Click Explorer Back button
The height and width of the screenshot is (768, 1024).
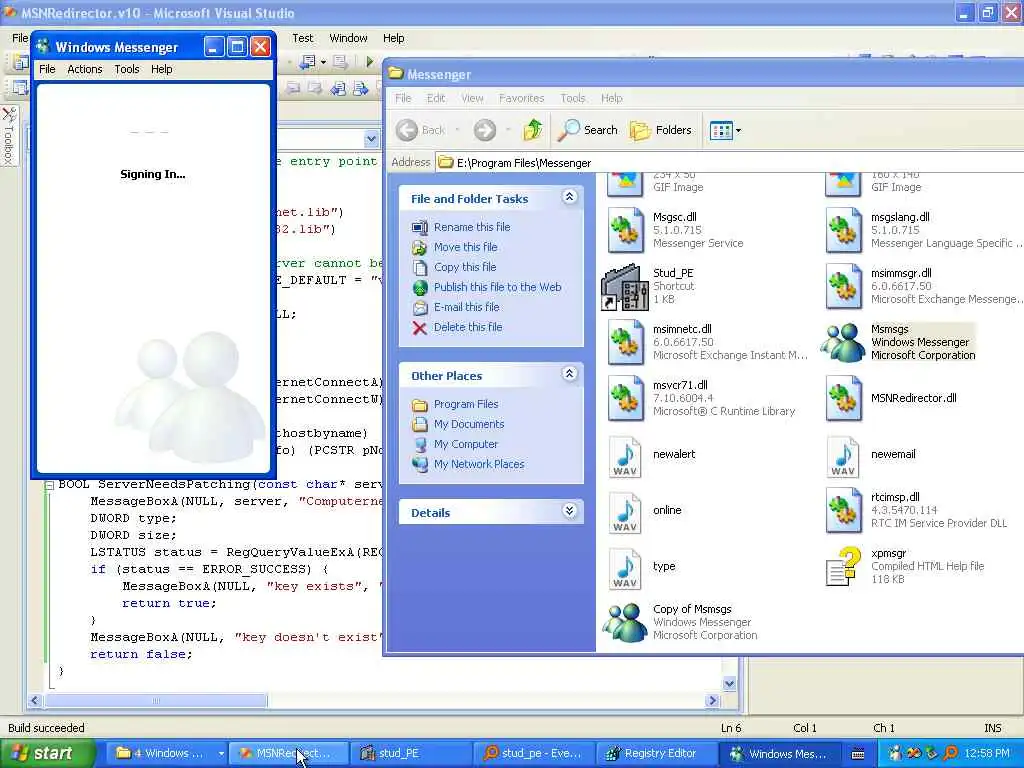click(421, 130)
